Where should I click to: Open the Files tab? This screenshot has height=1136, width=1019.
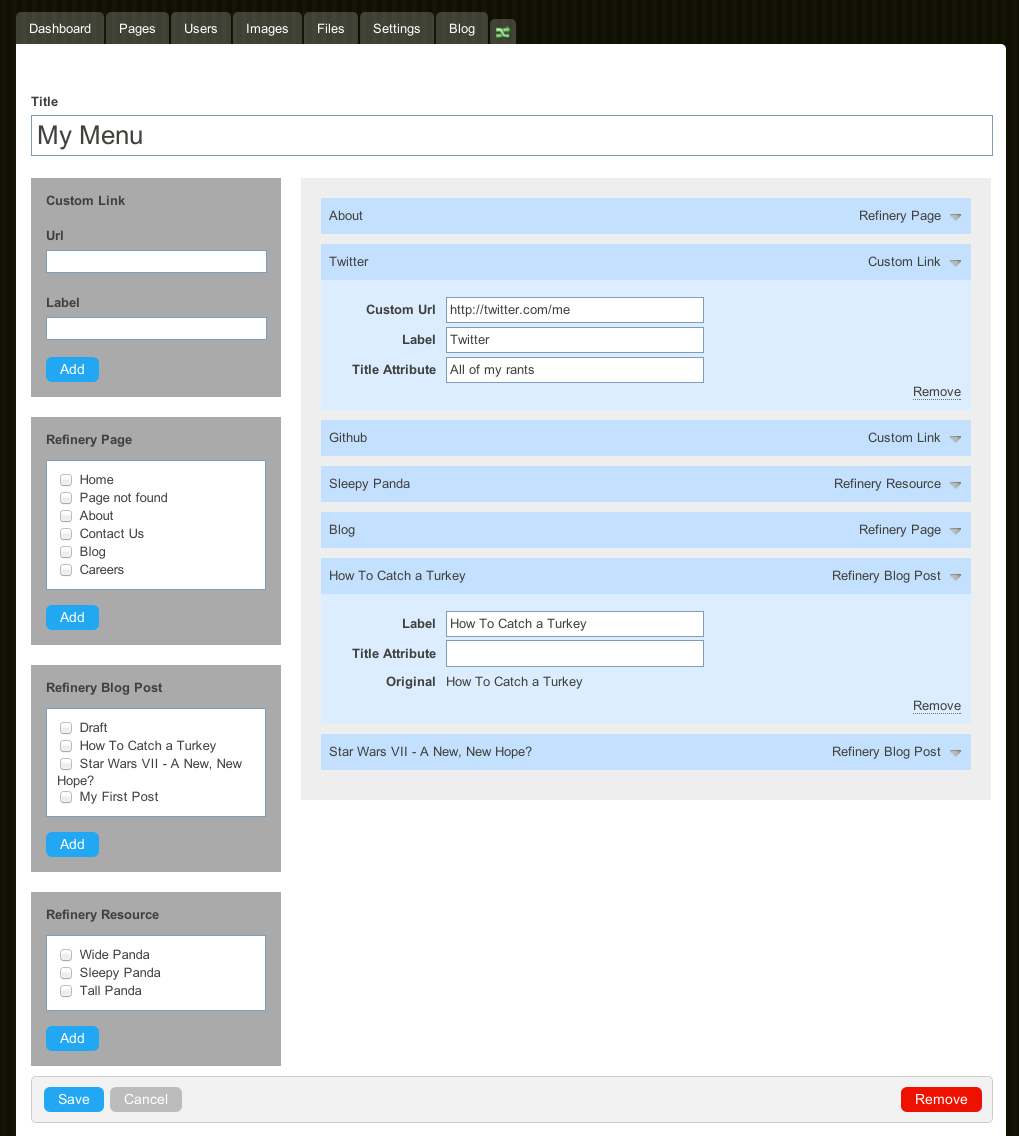point(330,28)
